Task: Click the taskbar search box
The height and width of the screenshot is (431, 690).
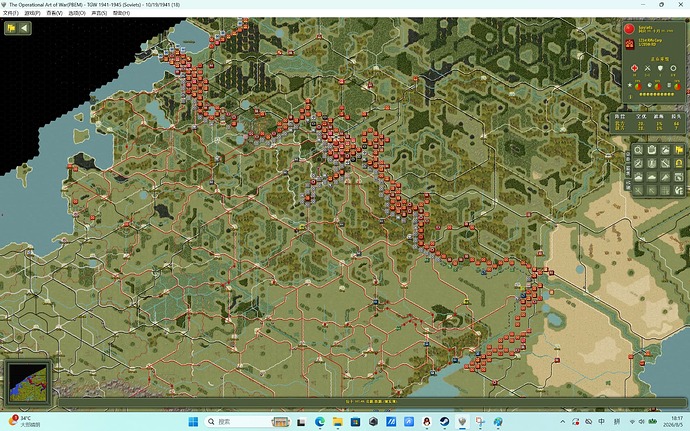Action: [247, 422]
